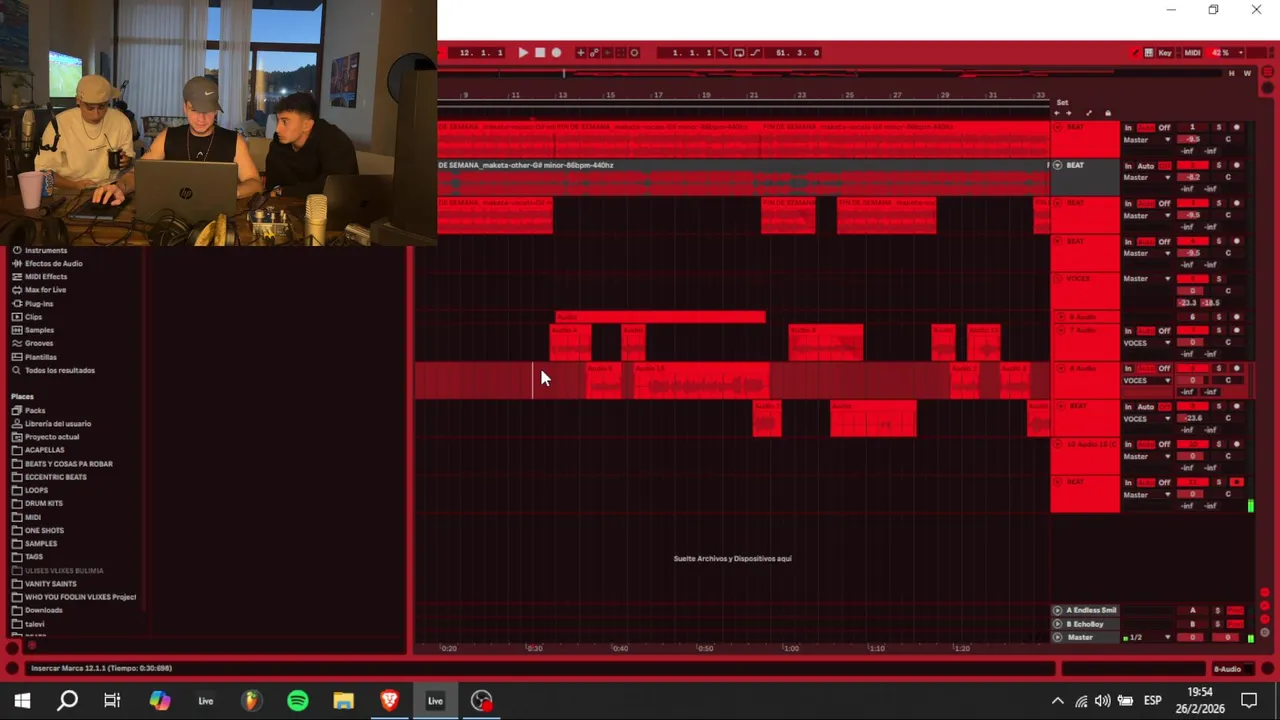
Task: Unfold the 10 Audio track
Action: [x=1057, y=444]
